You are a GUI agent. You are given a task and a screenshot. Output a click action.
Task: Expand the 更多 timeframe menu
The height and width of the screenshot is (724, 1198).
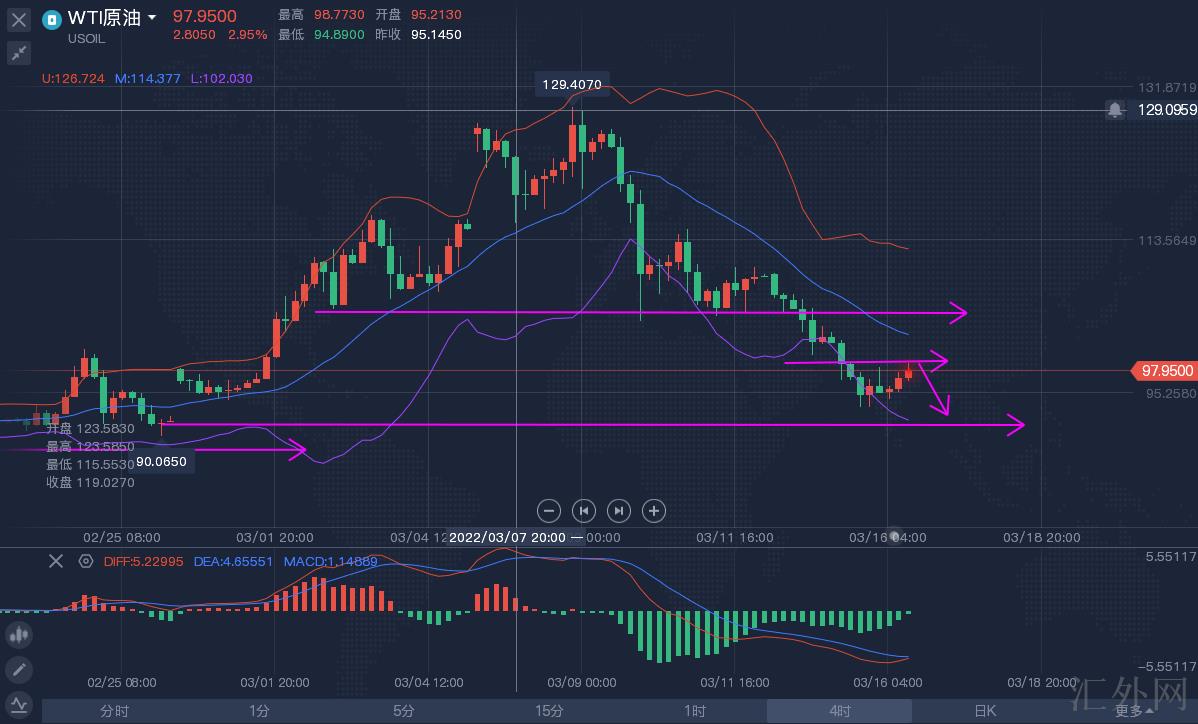(x=1133, y=711)
